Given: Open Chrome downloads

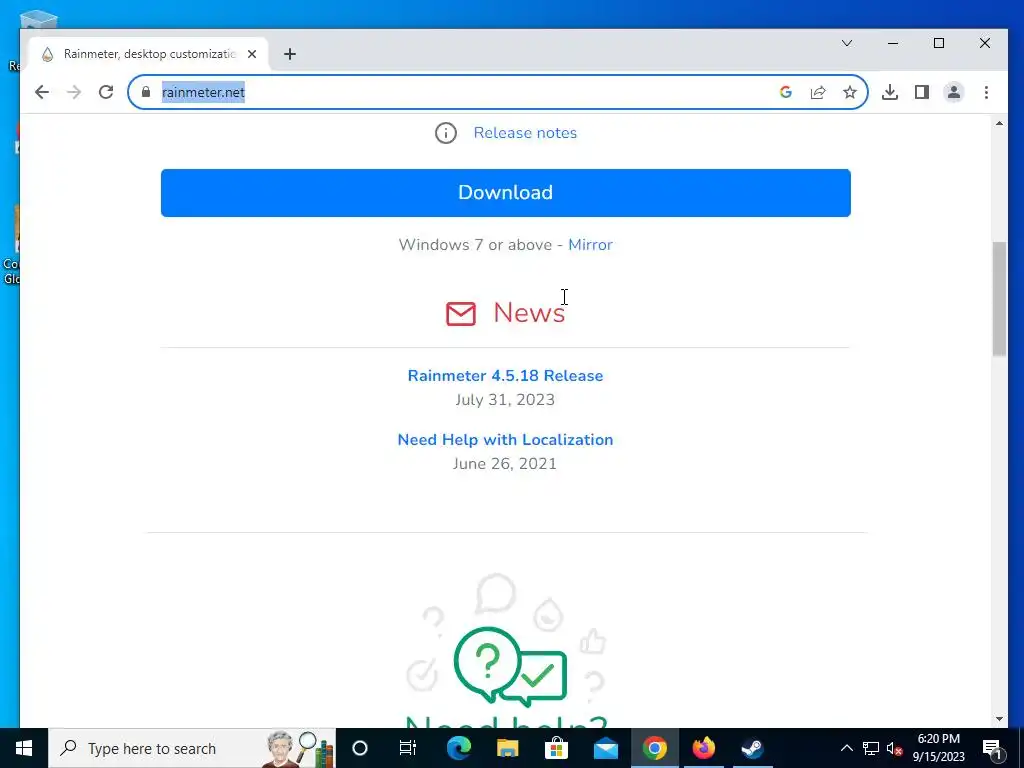Looking at the screenshot, I should [x=889, y=92].
